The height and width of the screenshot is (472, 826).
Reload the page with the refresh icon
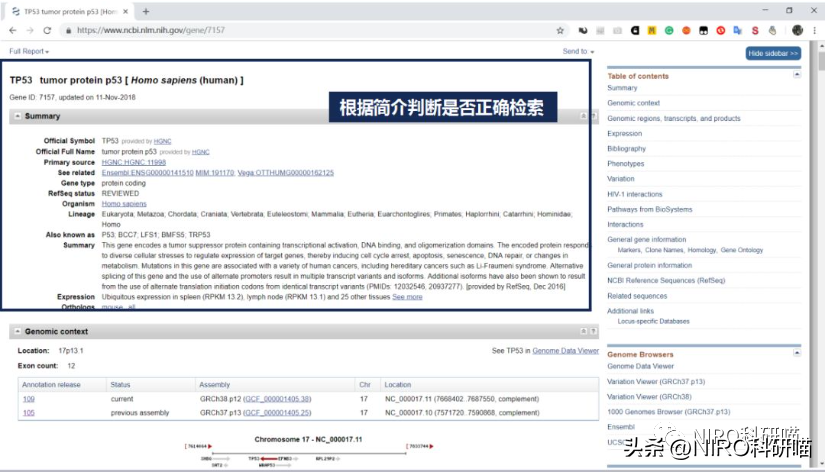[47, 30]
